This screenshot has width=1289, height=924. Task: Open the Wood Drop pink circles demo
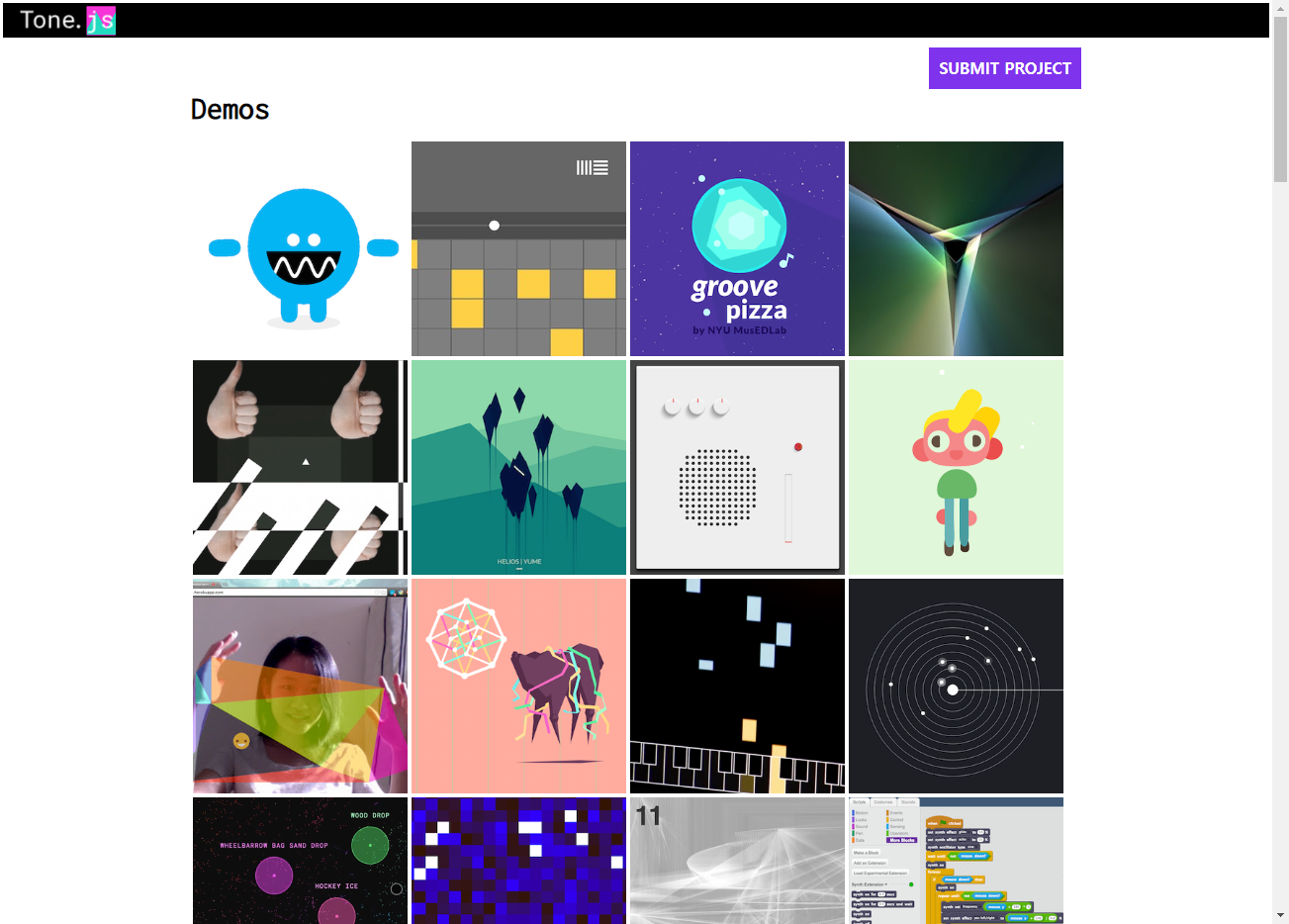(300, 861)
